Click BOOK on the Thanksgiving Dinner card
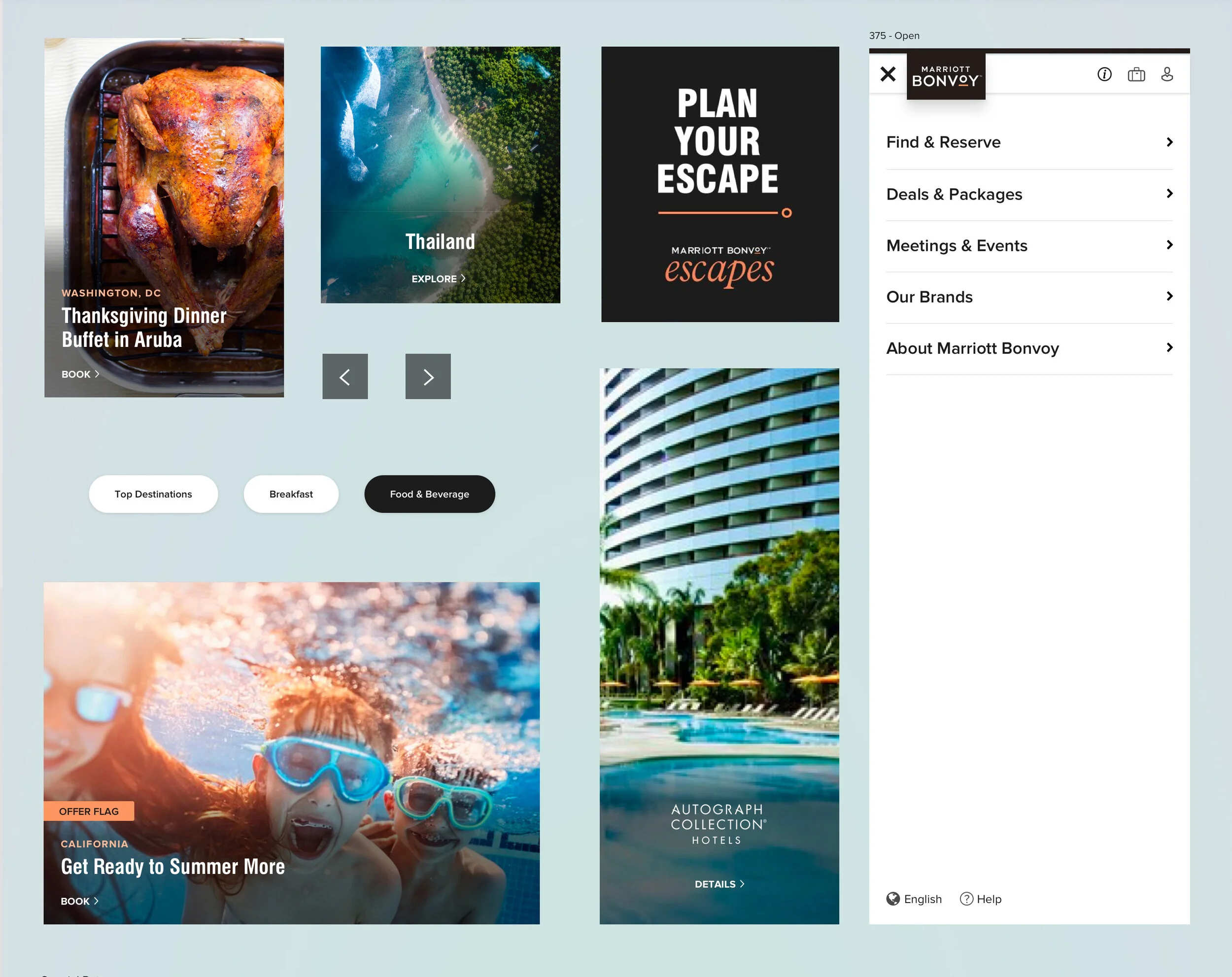This screenshot has width=1232, height=977. pyautogui.click(x=80, y=374)
